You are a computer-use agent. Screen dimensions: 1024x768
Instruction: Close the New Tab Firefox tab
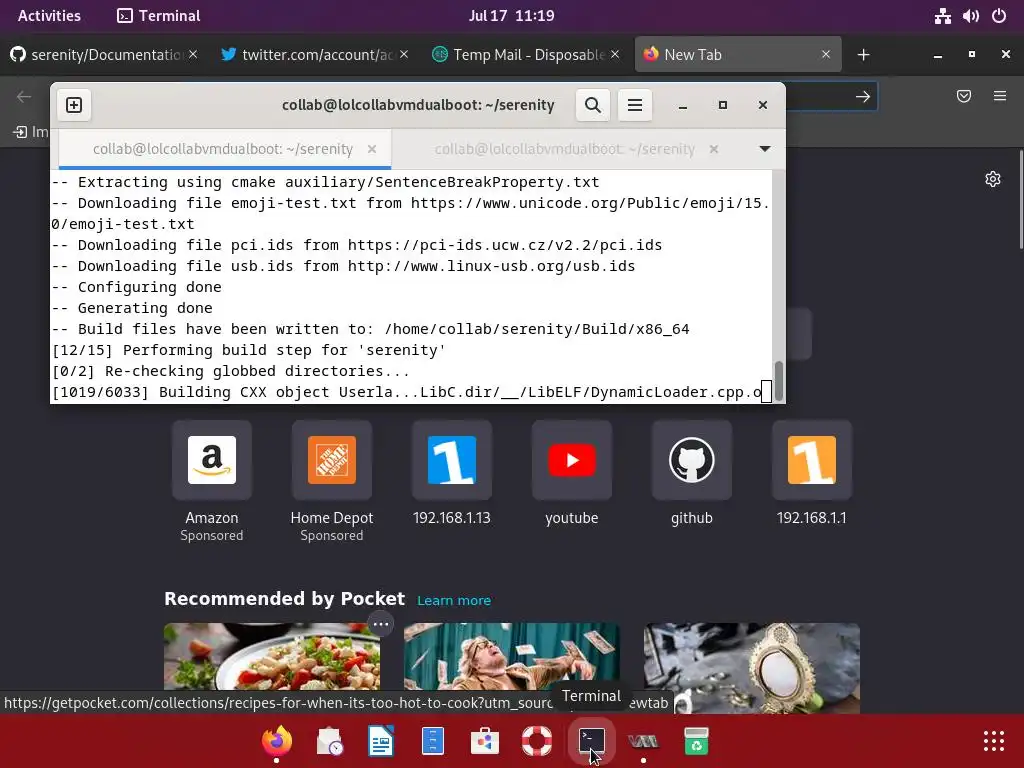(826, 55)
